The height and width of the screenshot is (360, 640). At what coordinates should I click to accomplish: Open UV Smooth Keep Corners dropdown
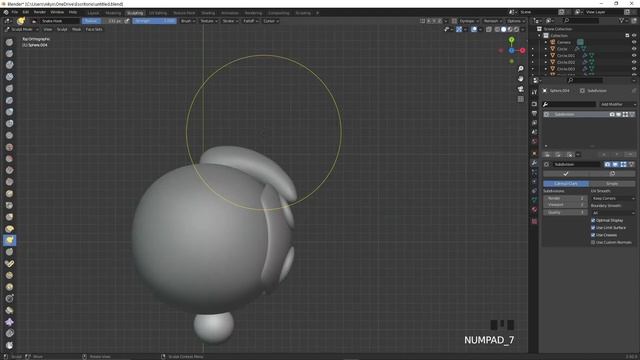pos(613,198)
